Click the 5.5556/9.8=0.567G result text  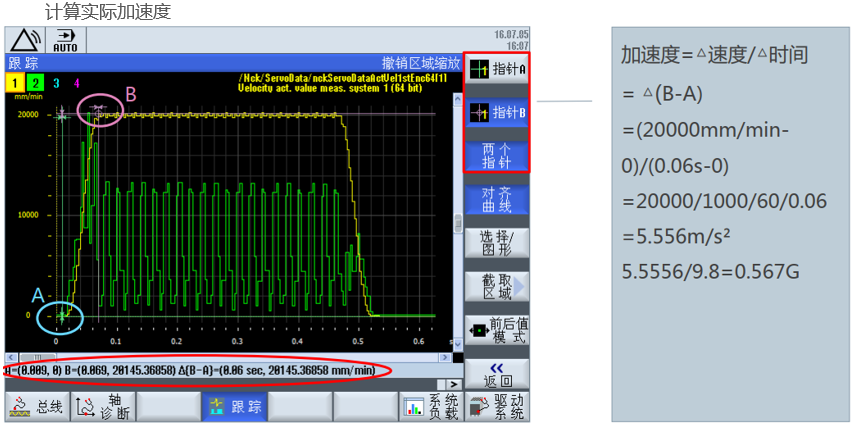pyautogui.click(x=710, y=270)
